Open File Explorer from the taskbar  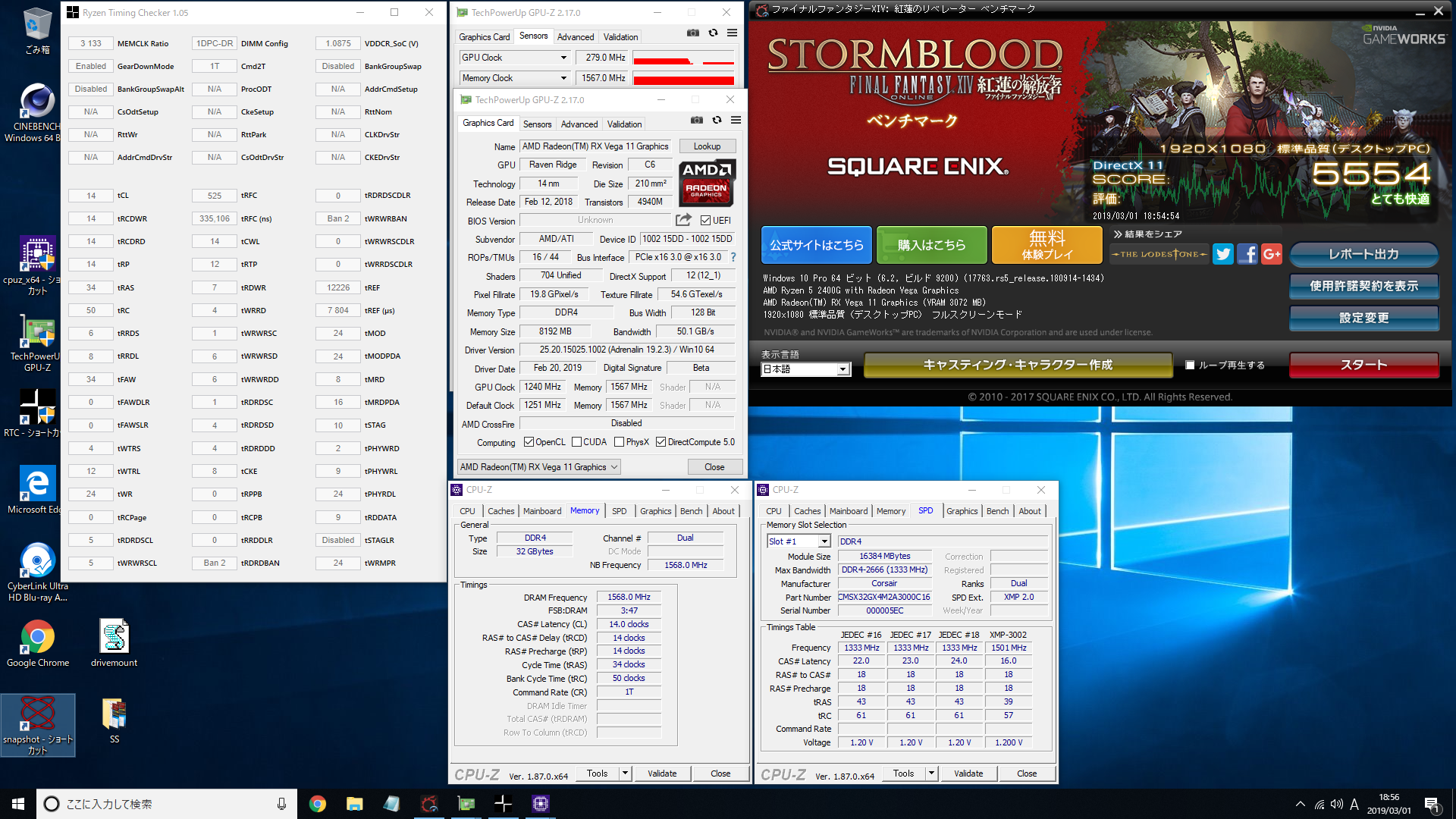(x=354, y=804)
